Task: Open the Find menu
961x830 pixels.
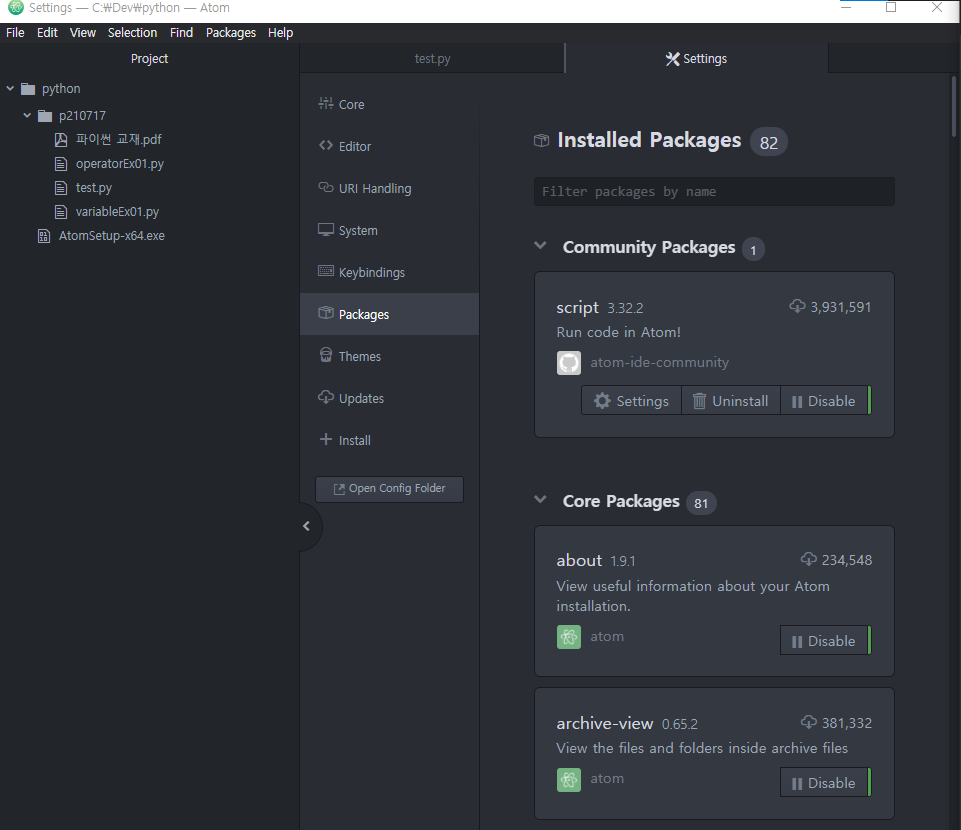Action: (181, 32)
